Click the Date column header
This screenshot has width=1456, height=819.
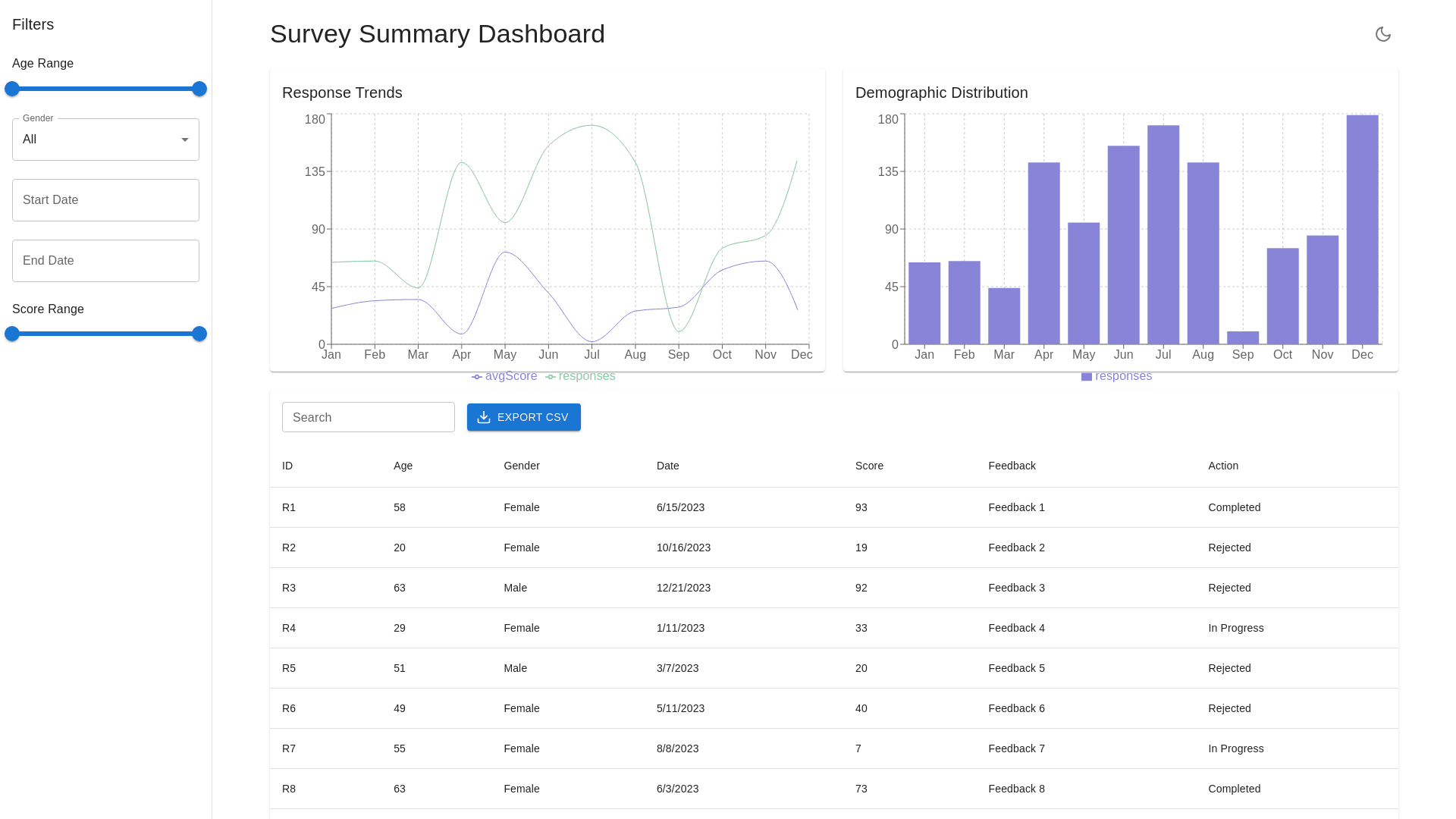click(x=667, y=466)
